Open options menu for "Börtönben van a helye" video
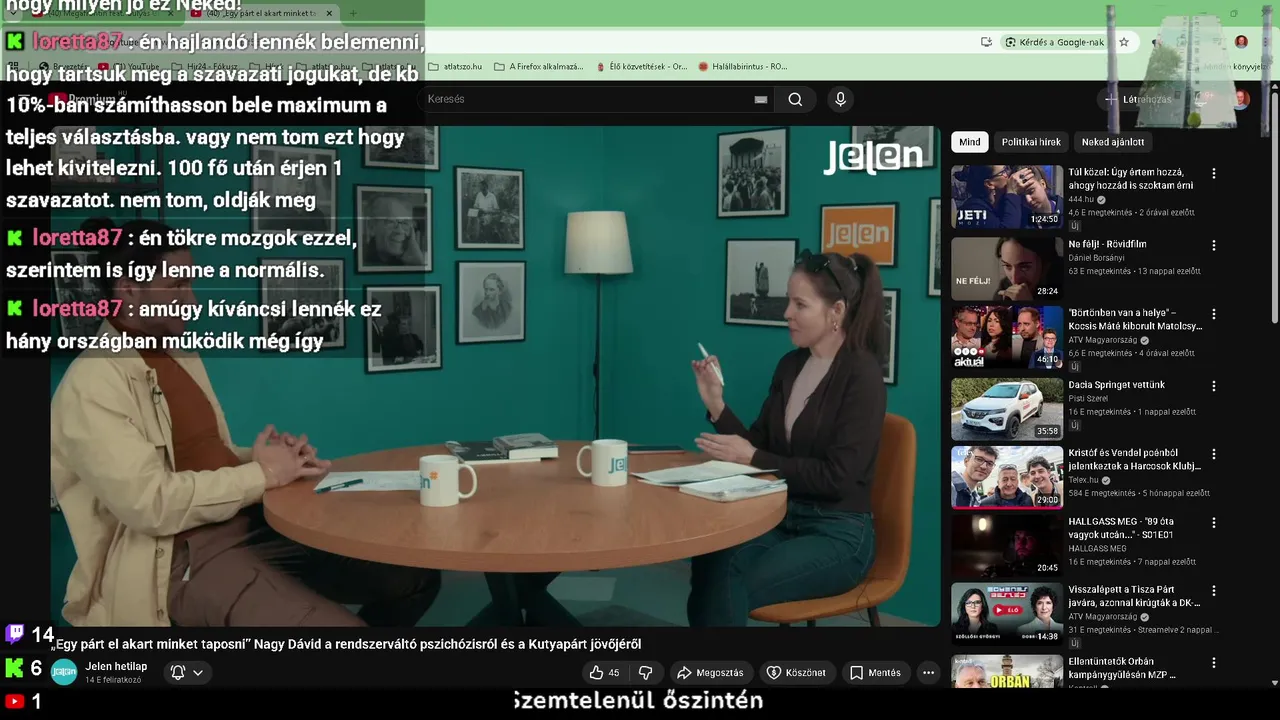Image resolution: width=1280 pixels, height=720 pixels. coord(1214,314)
